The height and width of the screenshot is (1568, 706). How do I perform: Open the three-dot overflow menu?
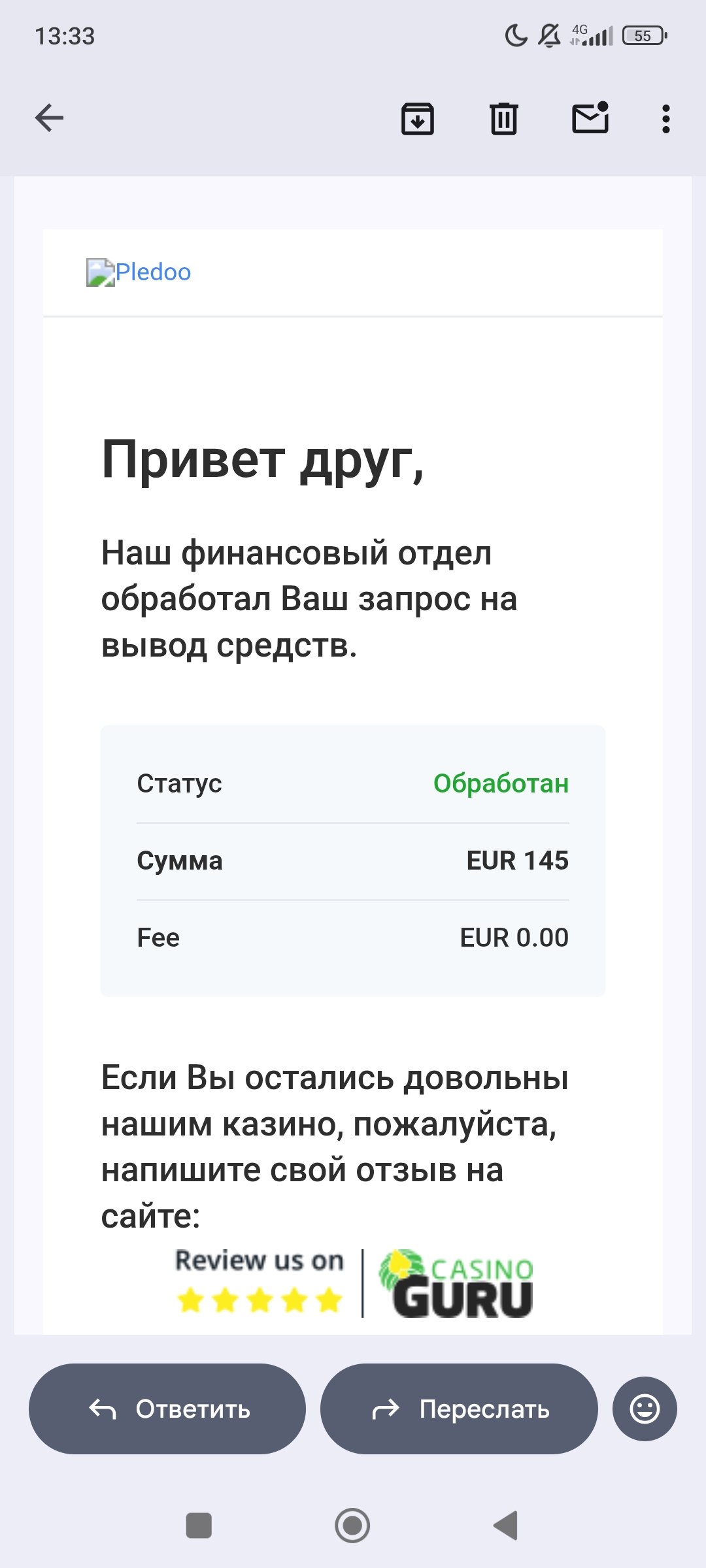665,119
